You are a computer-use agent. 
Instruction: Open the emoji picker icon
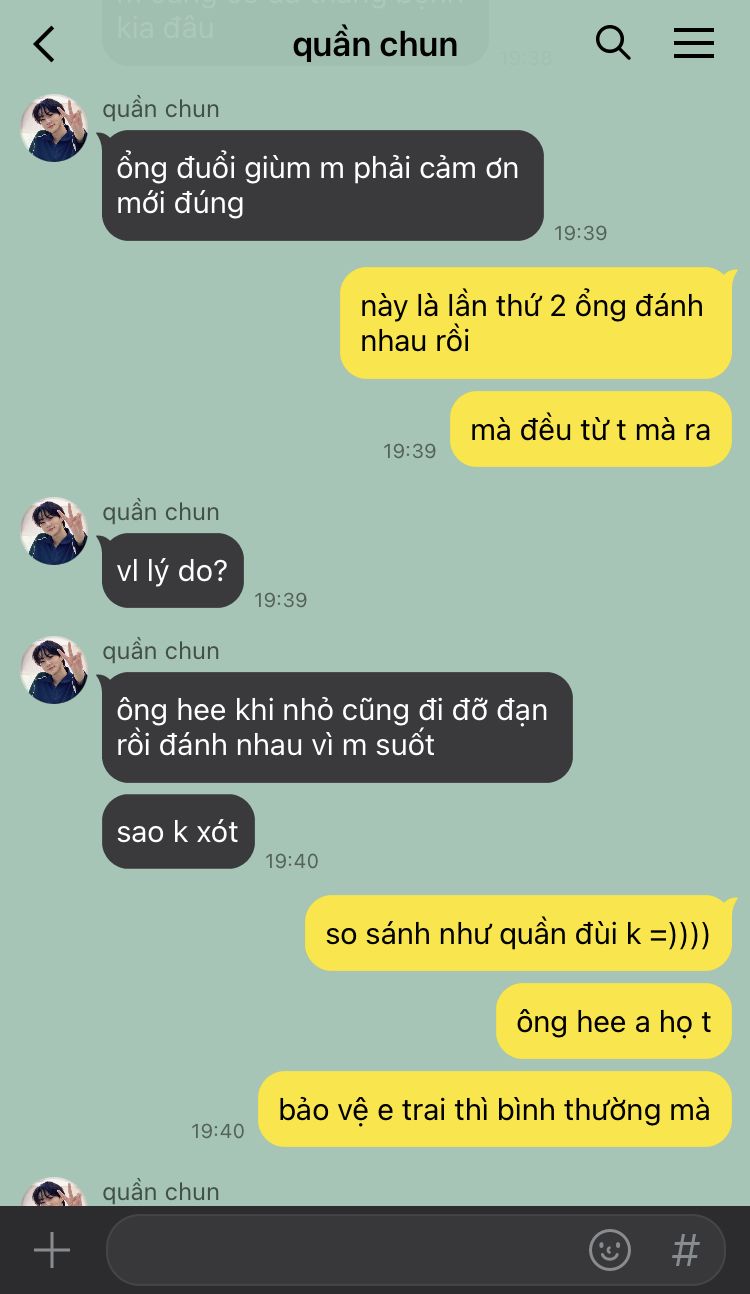click(x=610, y=1250)
